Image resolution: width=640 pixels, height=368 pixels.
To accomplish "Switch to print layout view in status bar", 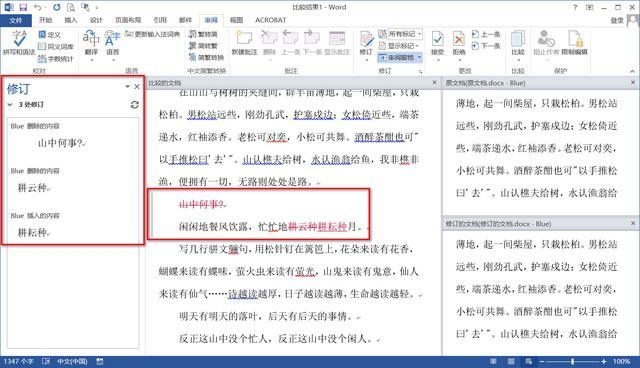I will coord(511,361).
